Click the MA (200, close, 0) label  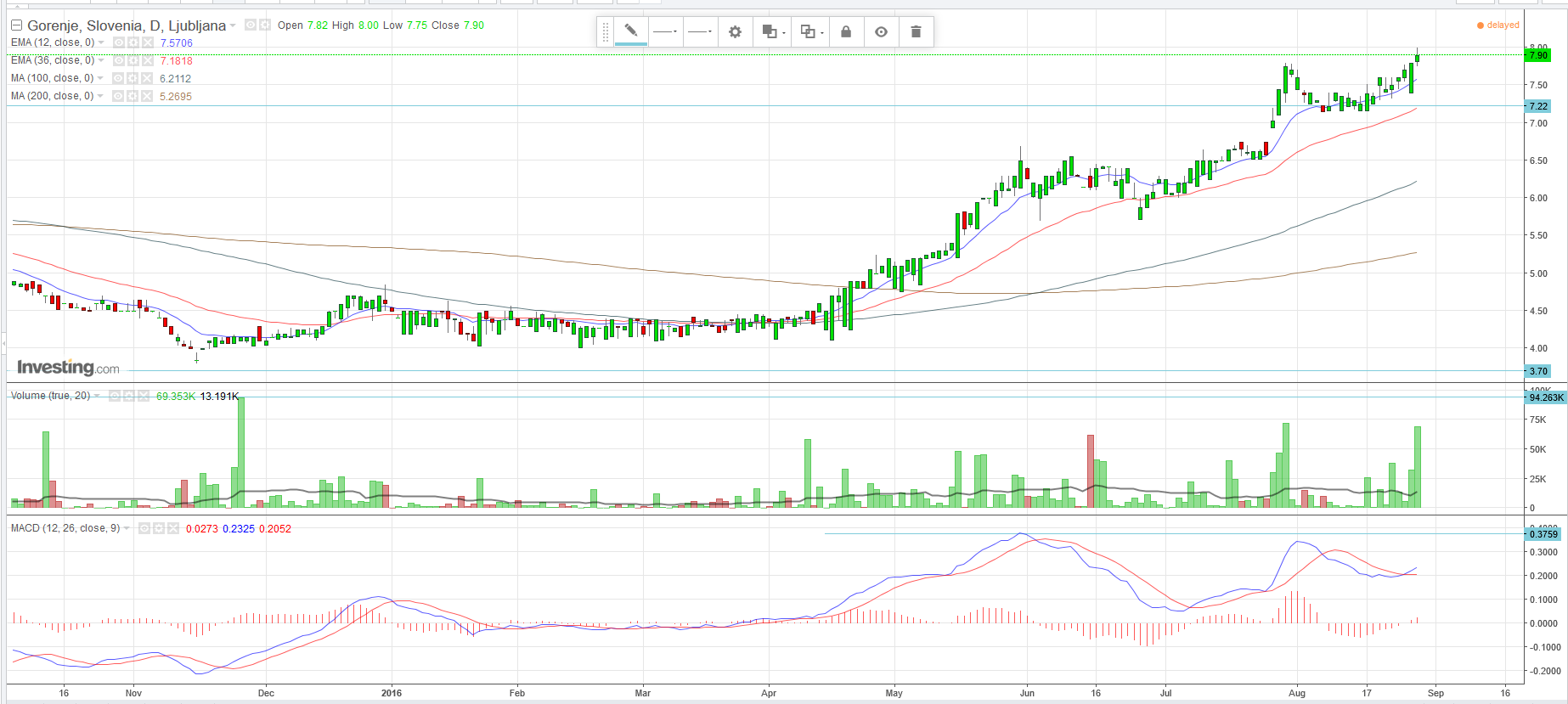click(53, 96)
